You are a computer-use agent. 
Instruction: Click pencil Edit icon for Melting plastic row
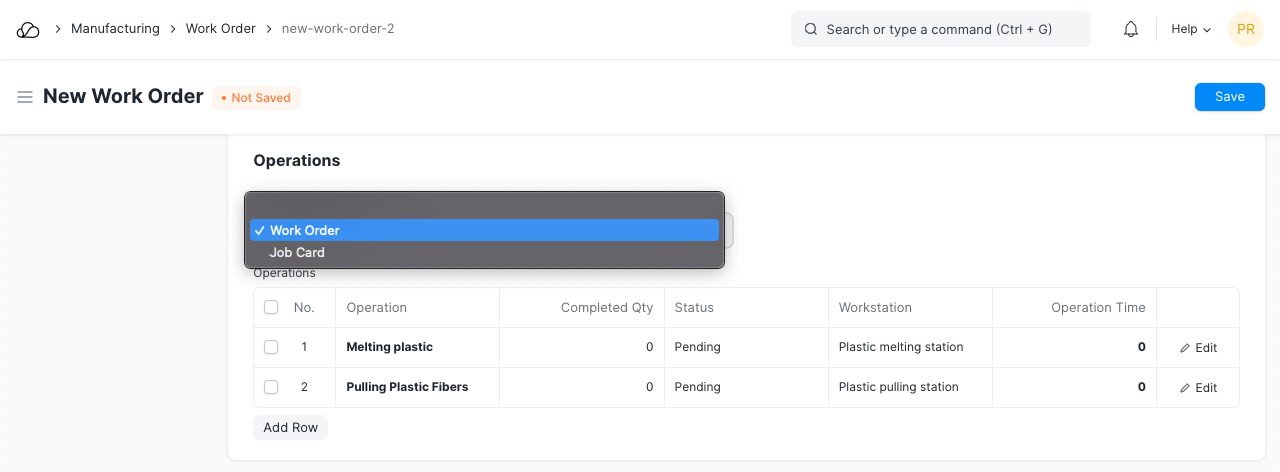[1185, 348]
